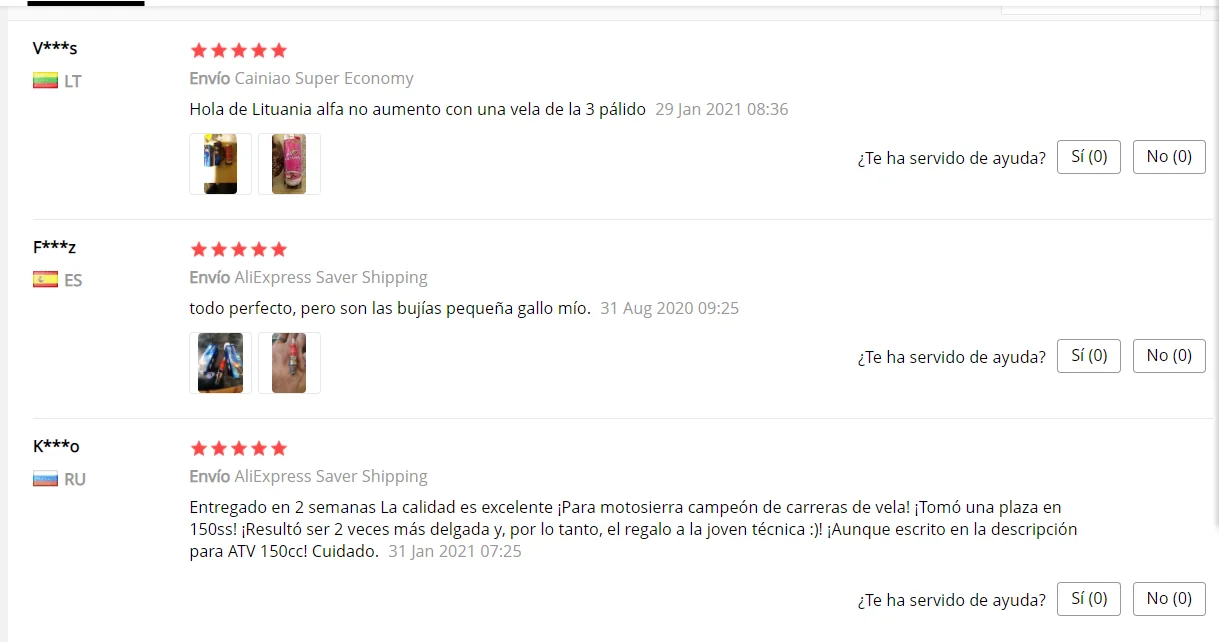Open pink spark plug photo in V***s review
The image size is (1219, 642).
(289, 164)
